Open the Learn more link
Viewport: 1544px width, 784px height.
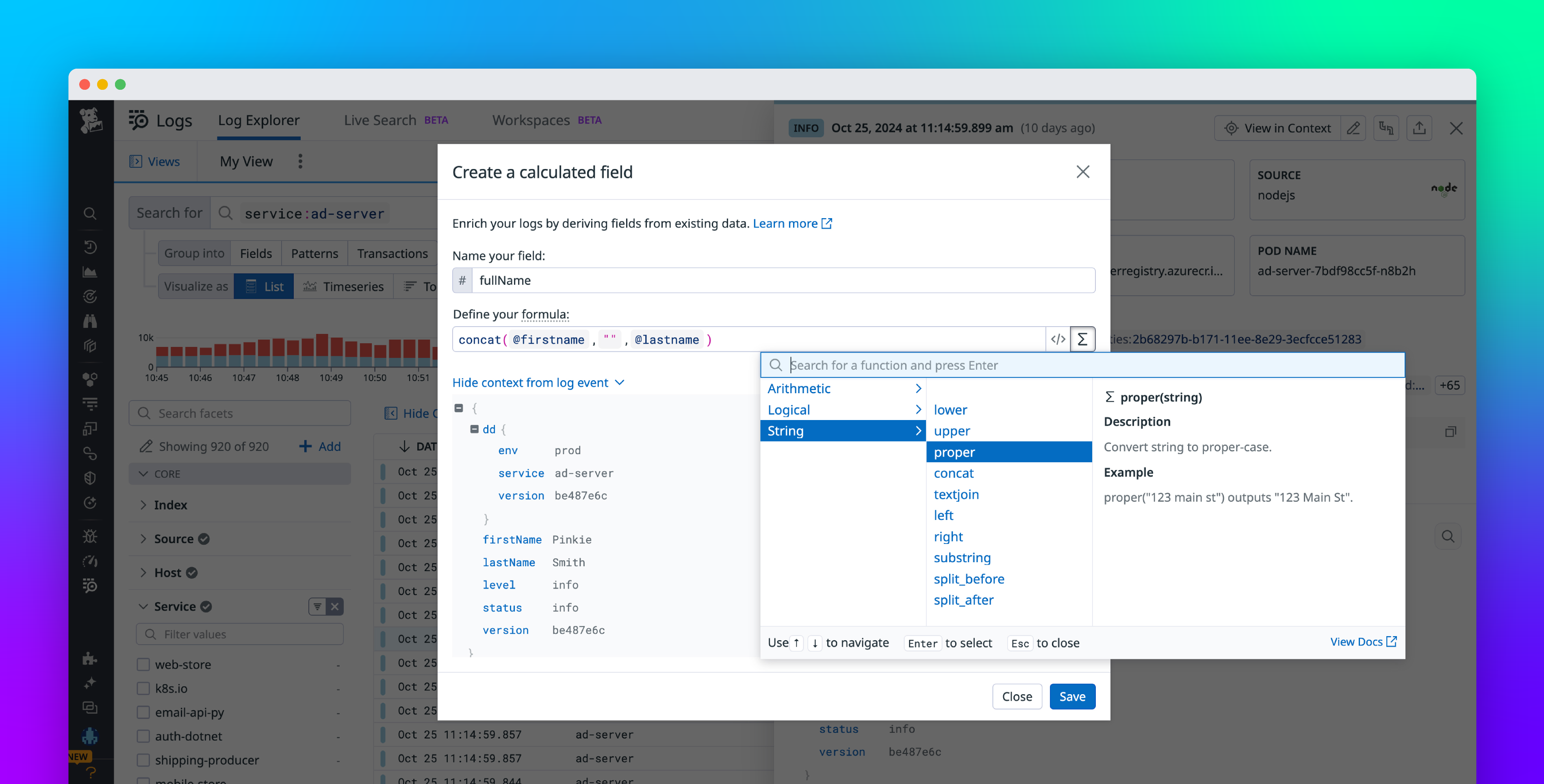[x=786, y=223]
